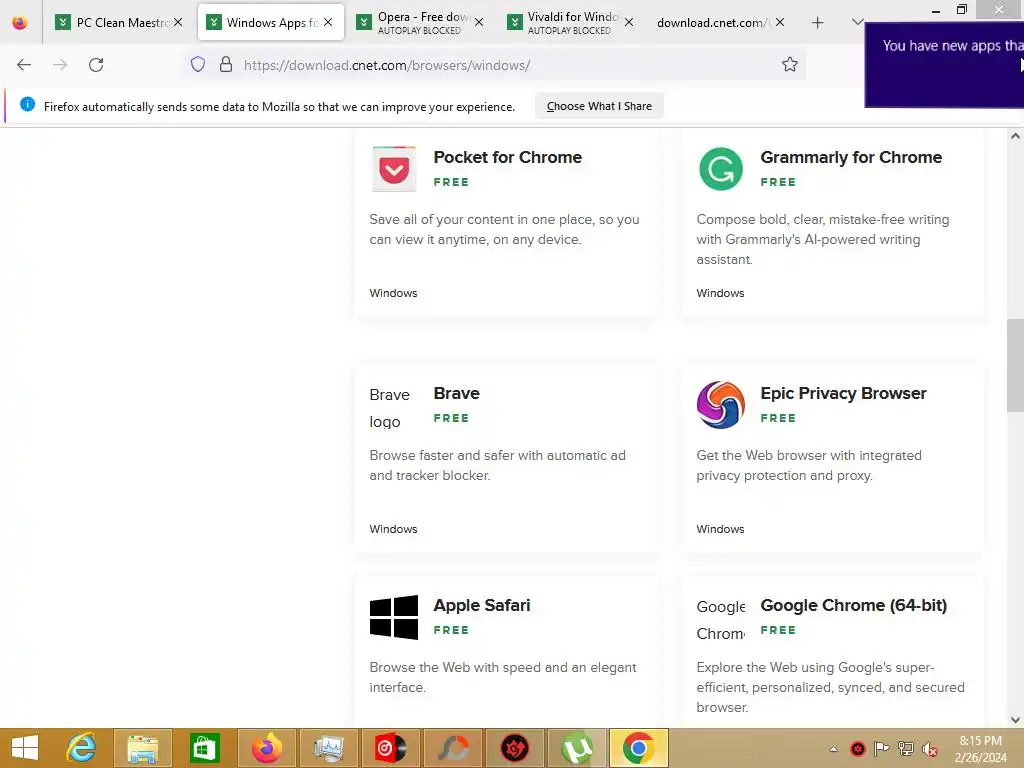Launch Google Chrome from taskbar
1024x768 pixels.
pos(639,748)
